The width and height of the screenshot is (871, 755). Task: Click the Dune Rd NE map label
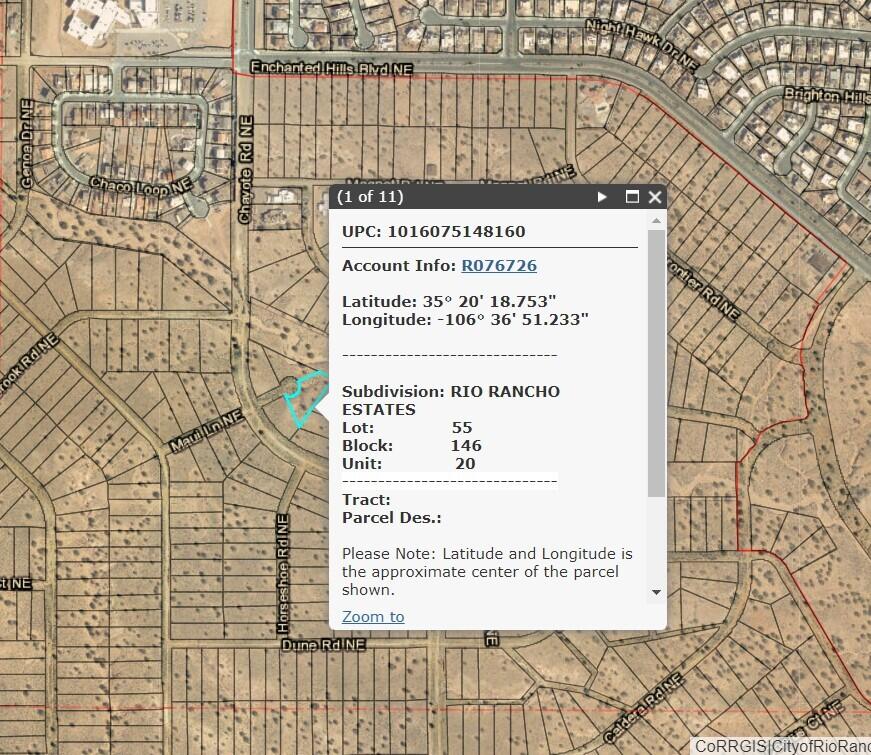coord(323,645)
